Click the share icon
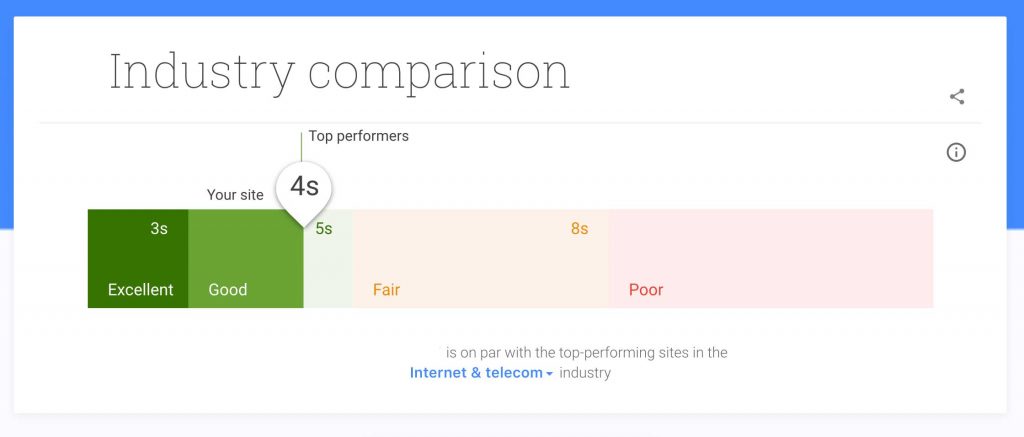1024x437 pixels. click(957, 97)
